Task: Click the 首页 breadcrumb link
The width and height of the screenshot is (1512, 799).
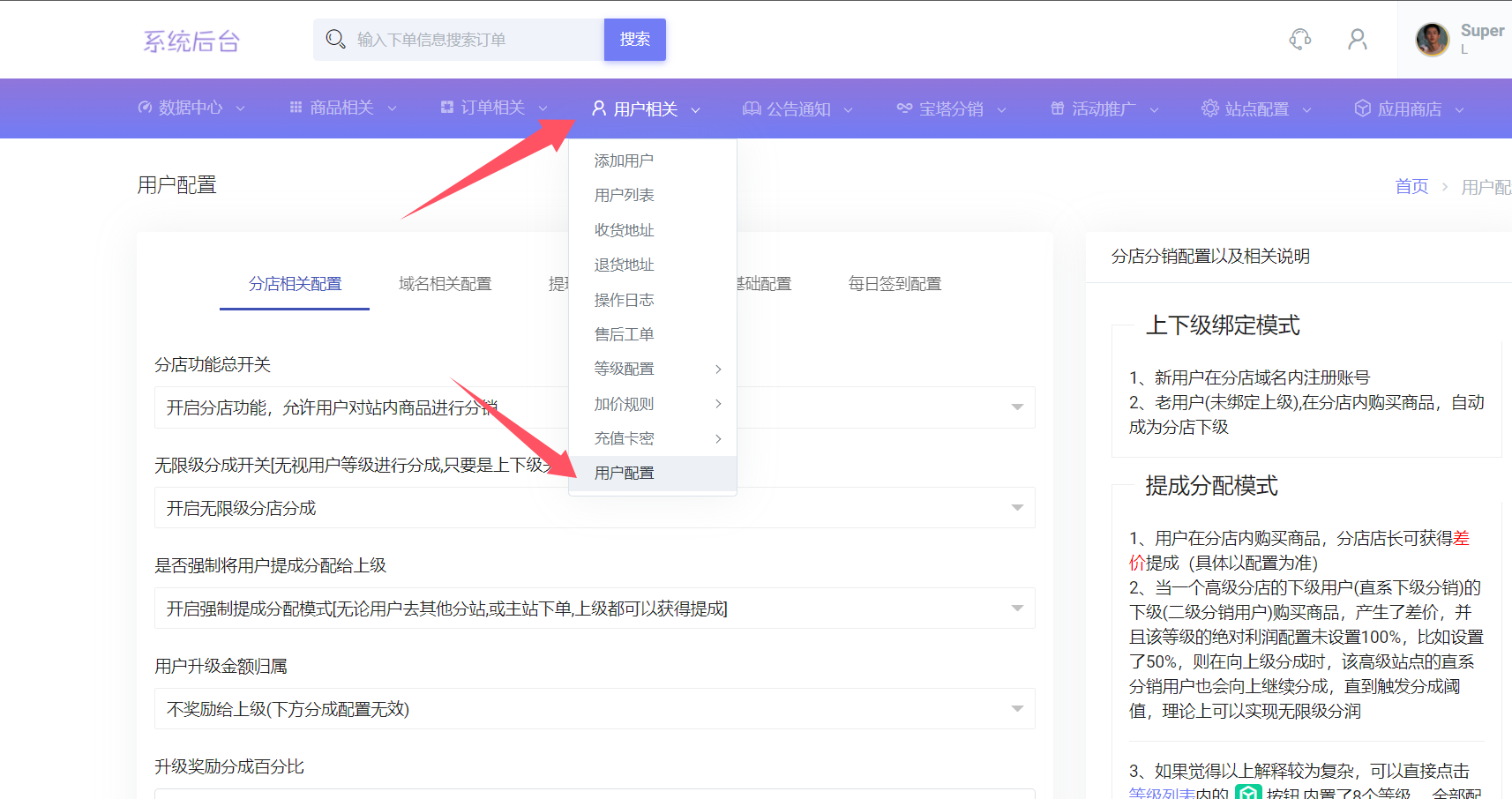Action: coord(1411,186)
